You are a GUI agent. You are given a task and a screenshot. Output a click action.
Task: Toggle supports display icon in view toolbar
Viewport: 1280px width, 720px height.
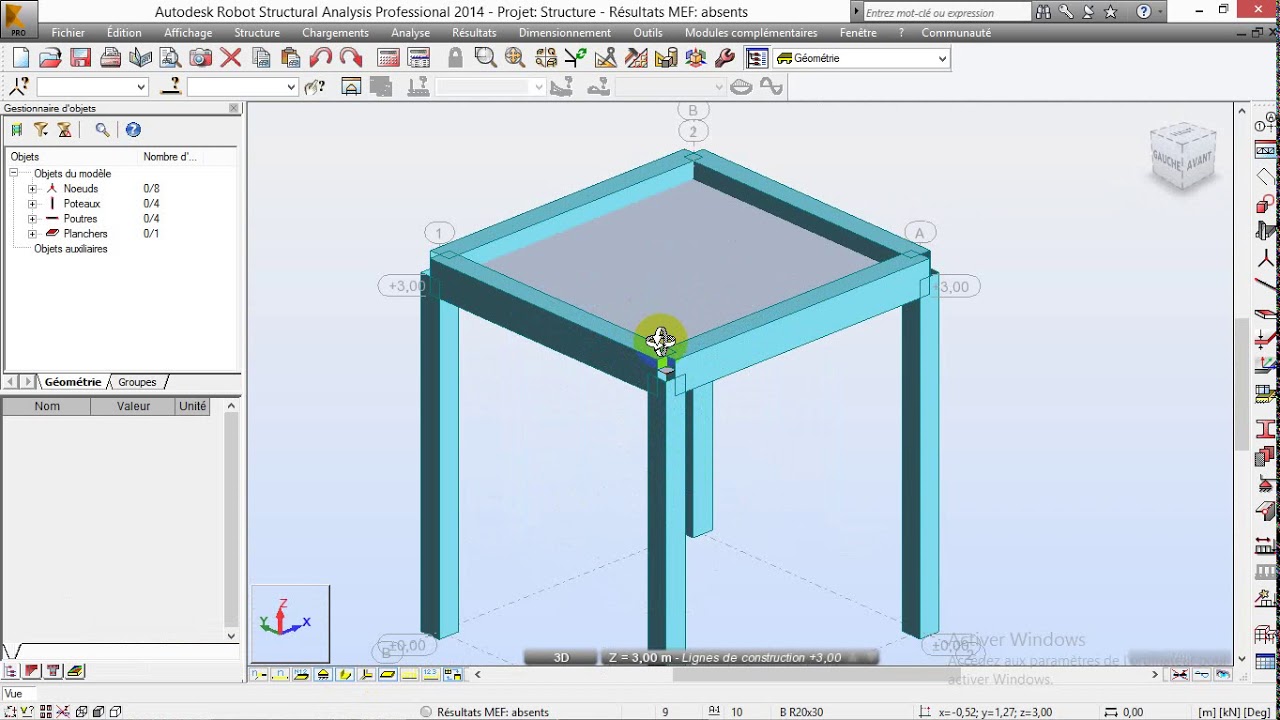323,675
